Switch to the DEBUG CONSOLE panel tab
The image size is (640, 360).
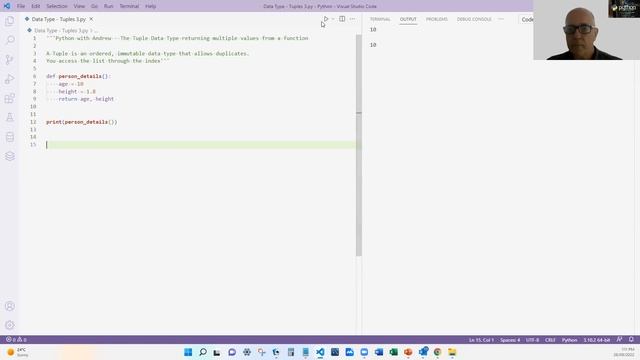click(474, 19)
